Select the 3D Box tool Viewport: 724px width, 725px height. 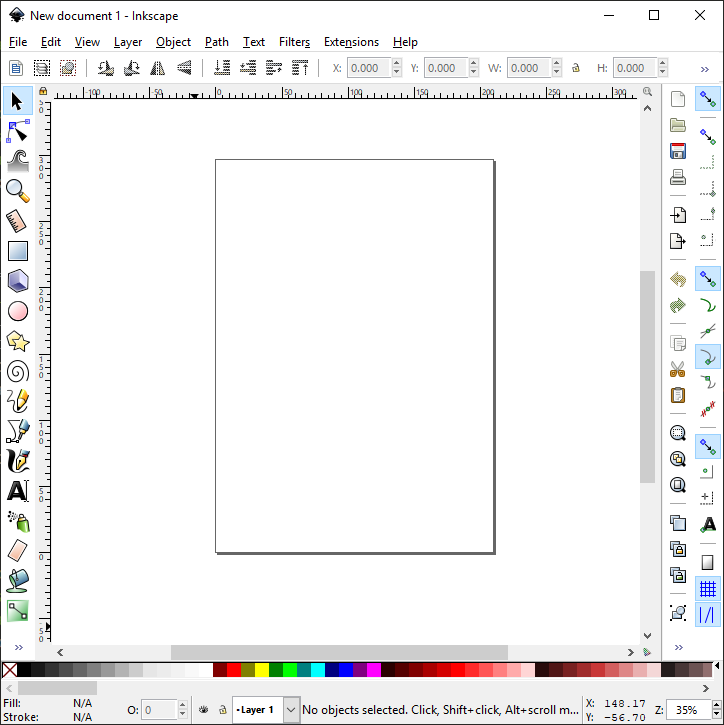(x=18, y=281)
